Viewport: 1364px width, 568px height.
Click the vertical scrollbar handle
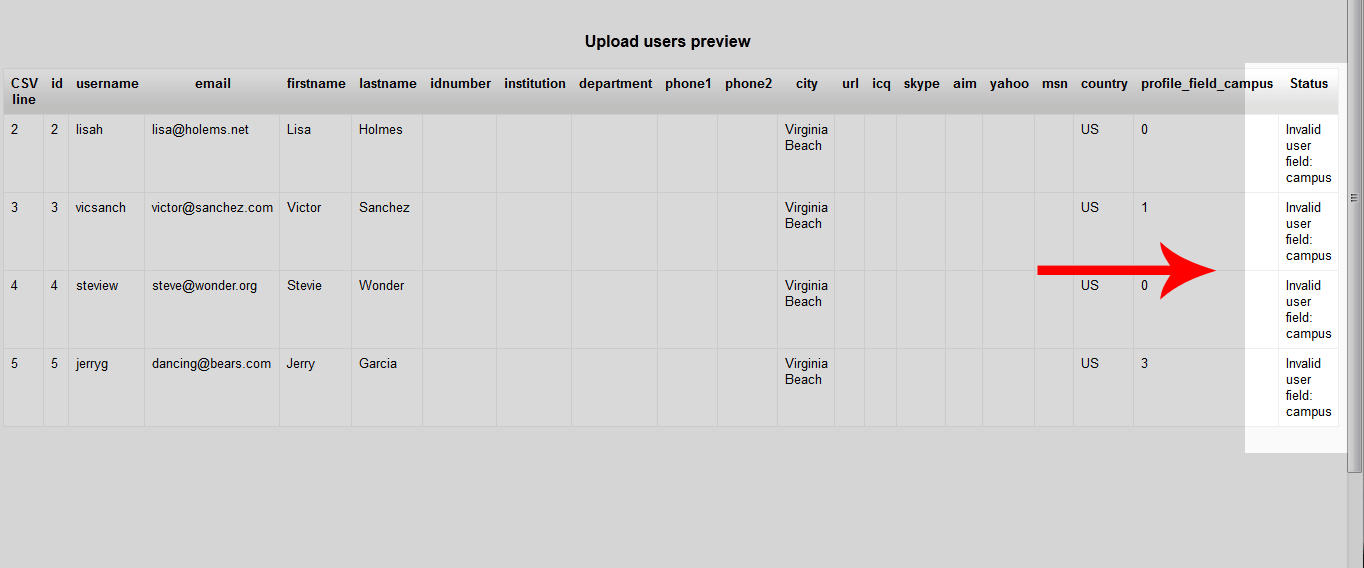tap(1355, 198)
